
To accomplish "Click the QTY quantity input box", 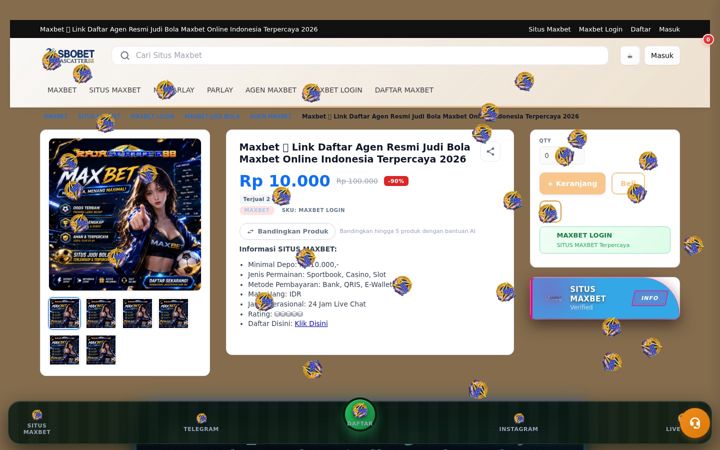I will click(562, 156).
